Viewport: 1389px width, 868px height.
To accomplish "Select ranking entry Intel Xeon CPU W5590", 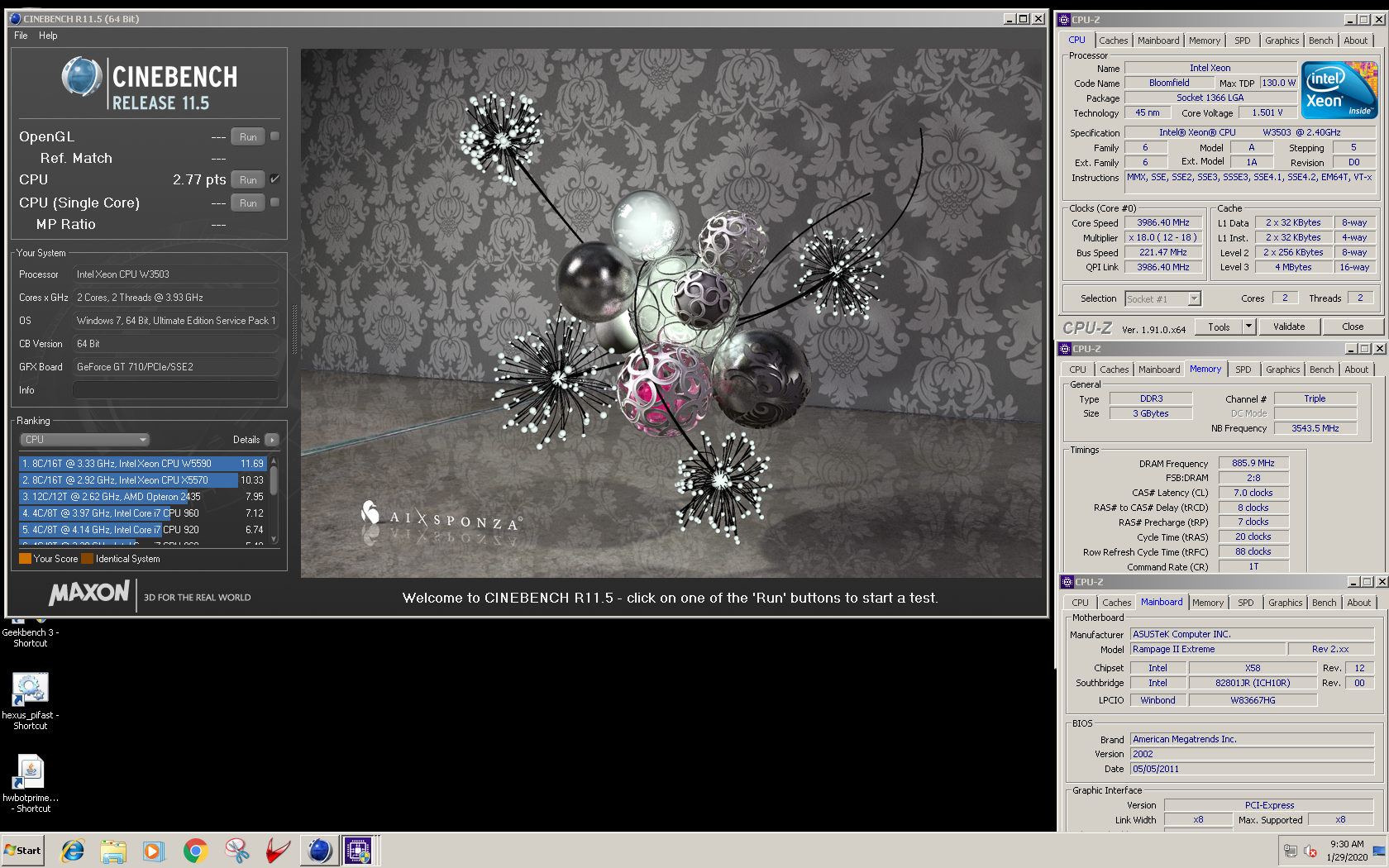I will [142, 464].
